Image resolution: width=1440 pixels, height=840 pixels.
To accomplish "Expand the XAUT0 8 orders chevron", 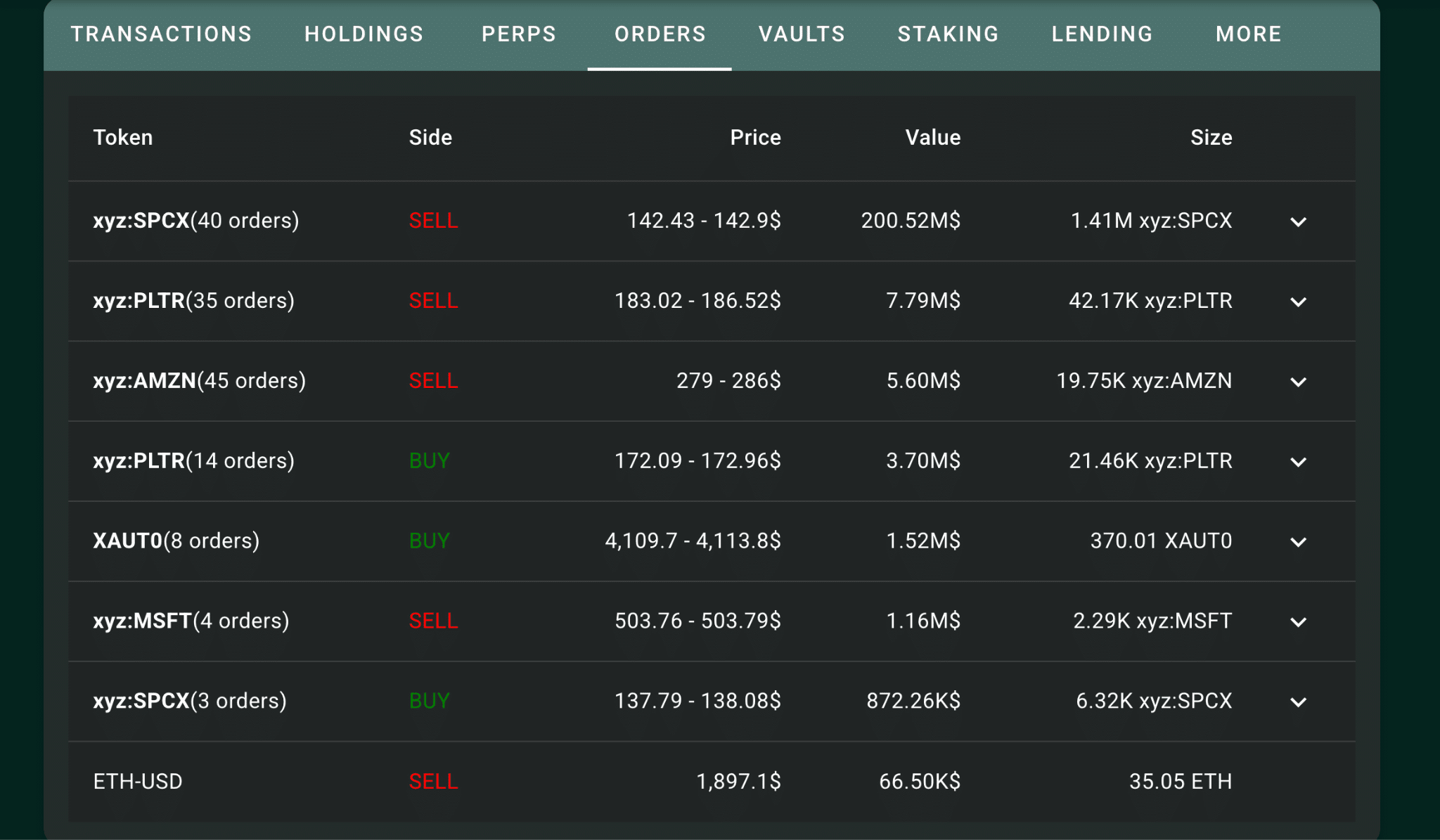I will [x=1298, y=542].
